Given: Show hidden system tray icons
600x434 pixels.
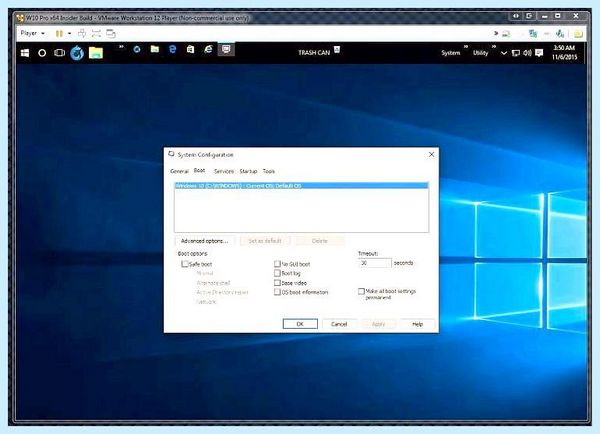Looking at the screenshot, I should tap(504, 53).
